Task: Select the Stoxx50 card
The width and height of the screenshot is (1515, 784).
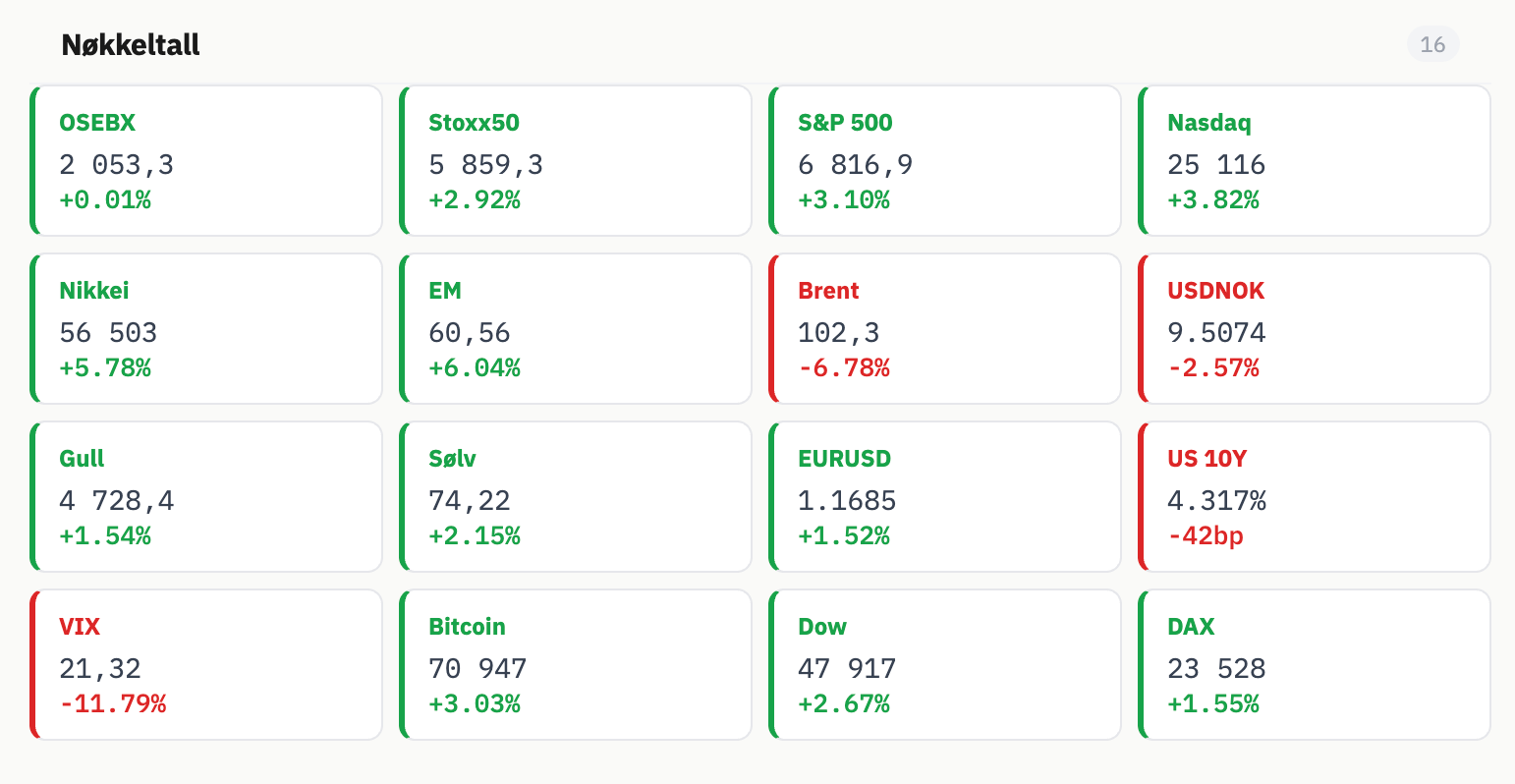Action: click(576, 161)
